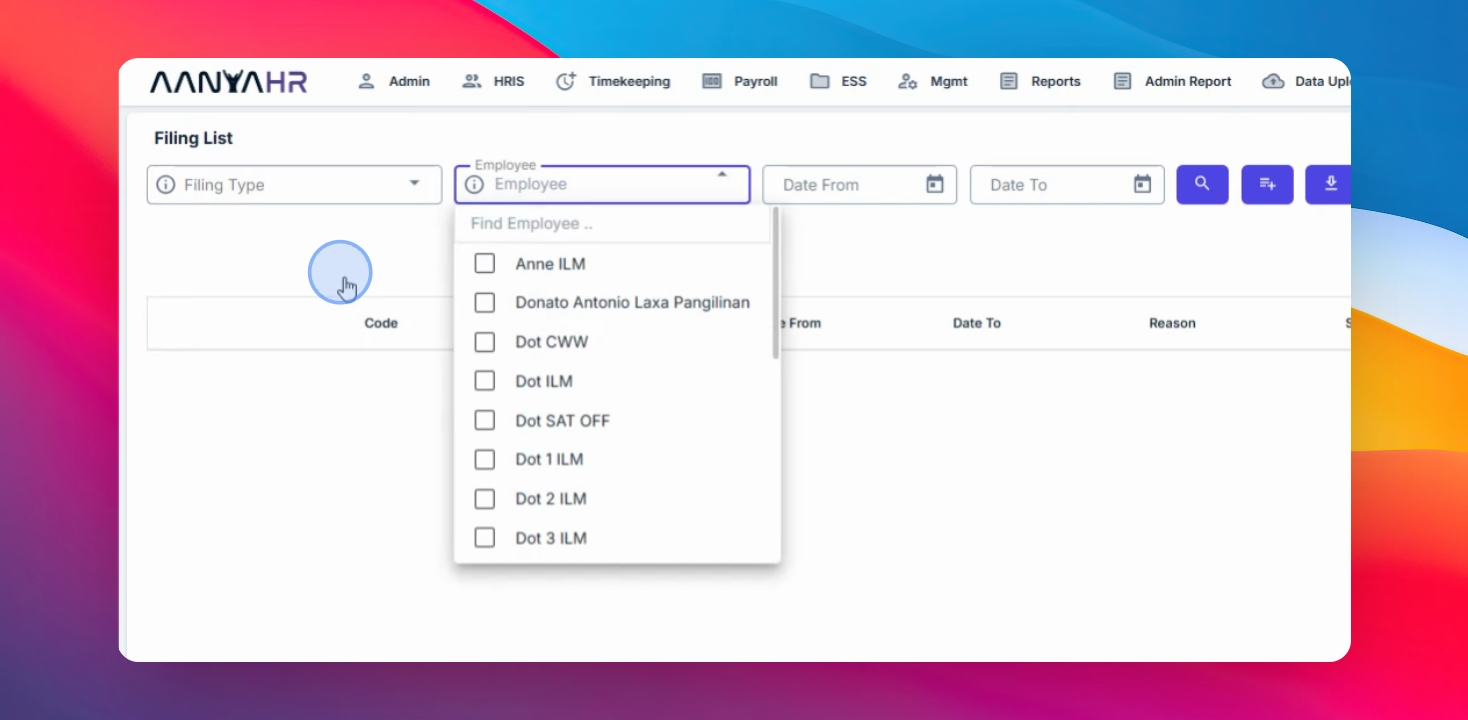Screen dimensions: 1468x720
Task: Click the Reports document icon
Action: [1009, 81]
